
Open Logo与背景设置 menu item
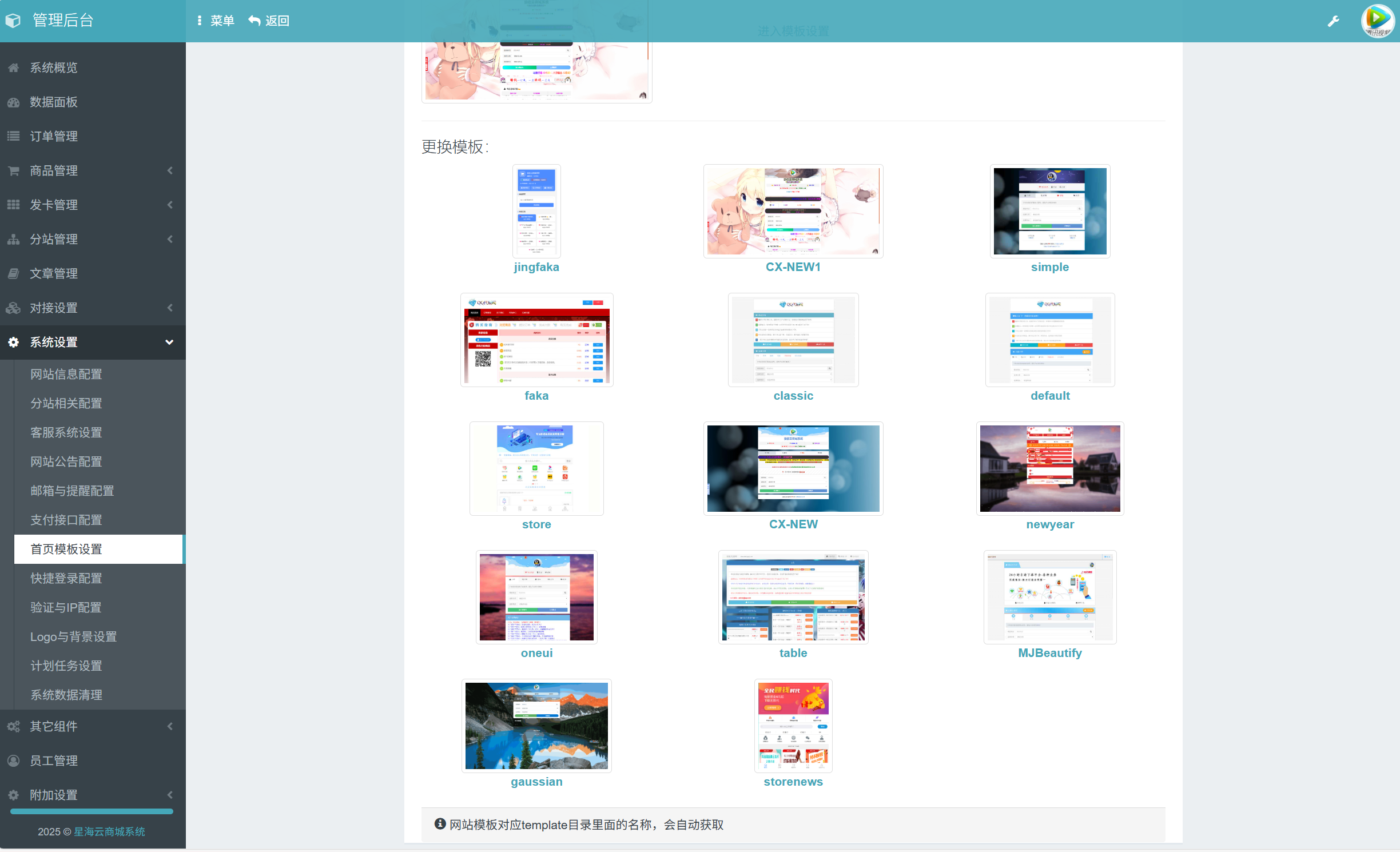coord(73,636)
